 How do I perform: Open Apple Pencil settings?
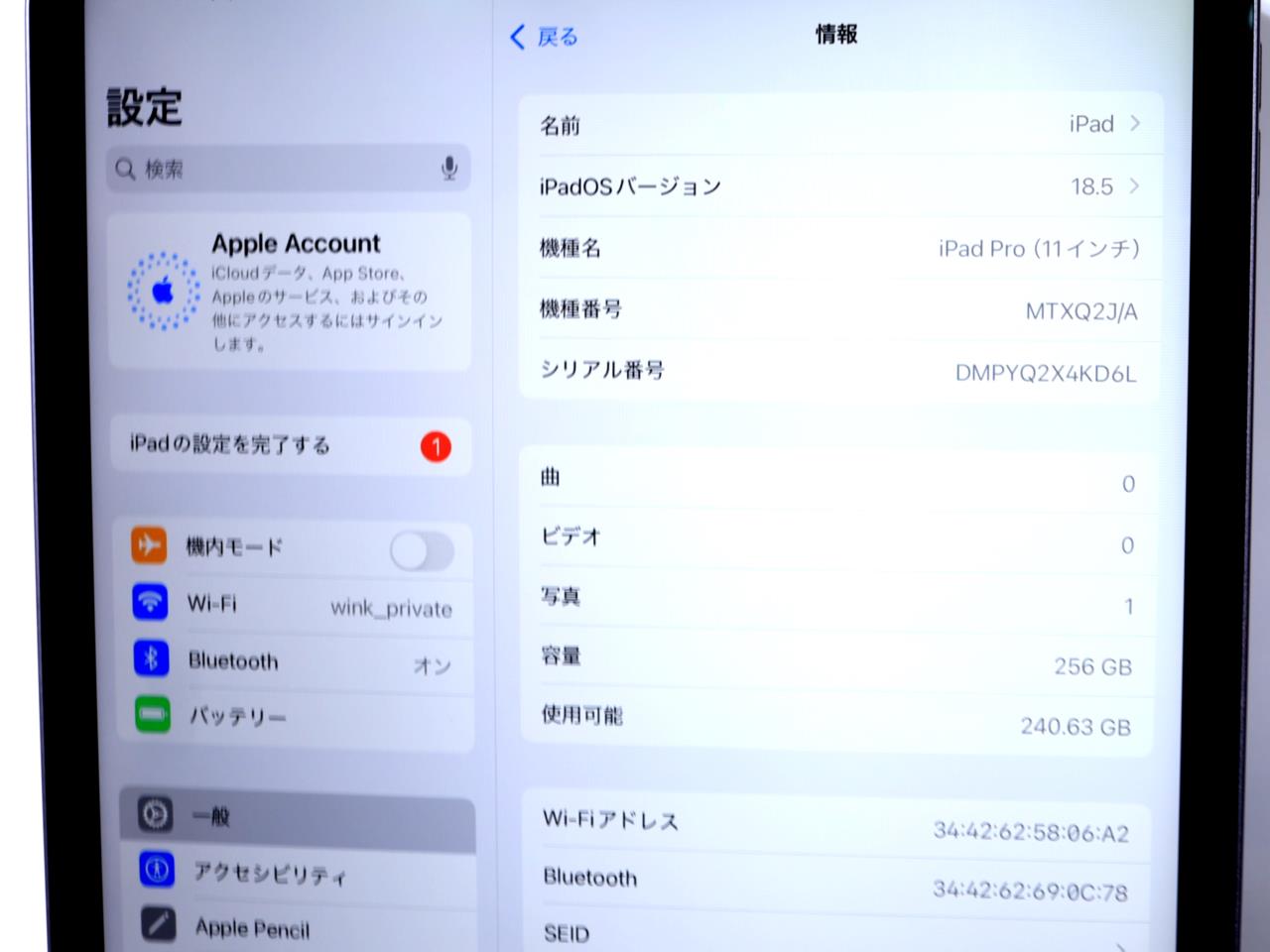click(x=299, y=927)
